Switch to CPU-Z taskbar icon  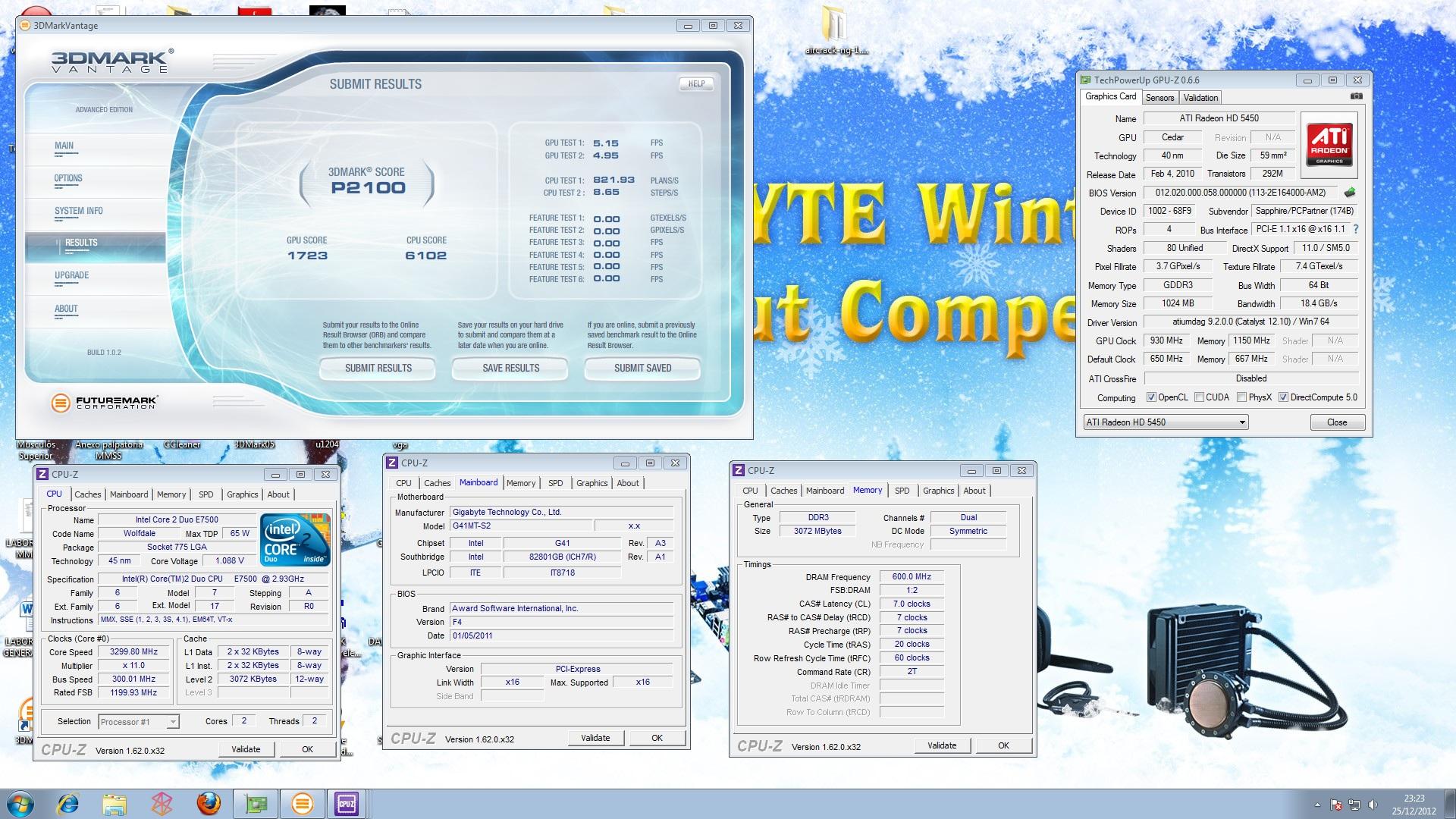coord(347,804)
